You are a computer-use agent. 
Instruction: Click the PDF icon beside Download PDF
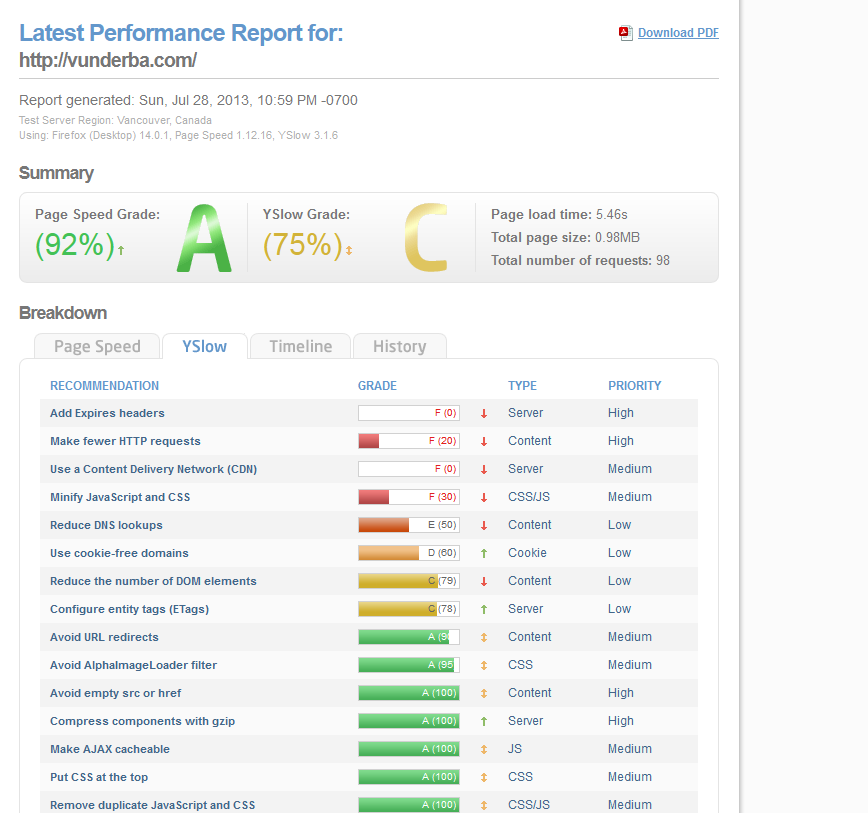[x=625, y=33]
